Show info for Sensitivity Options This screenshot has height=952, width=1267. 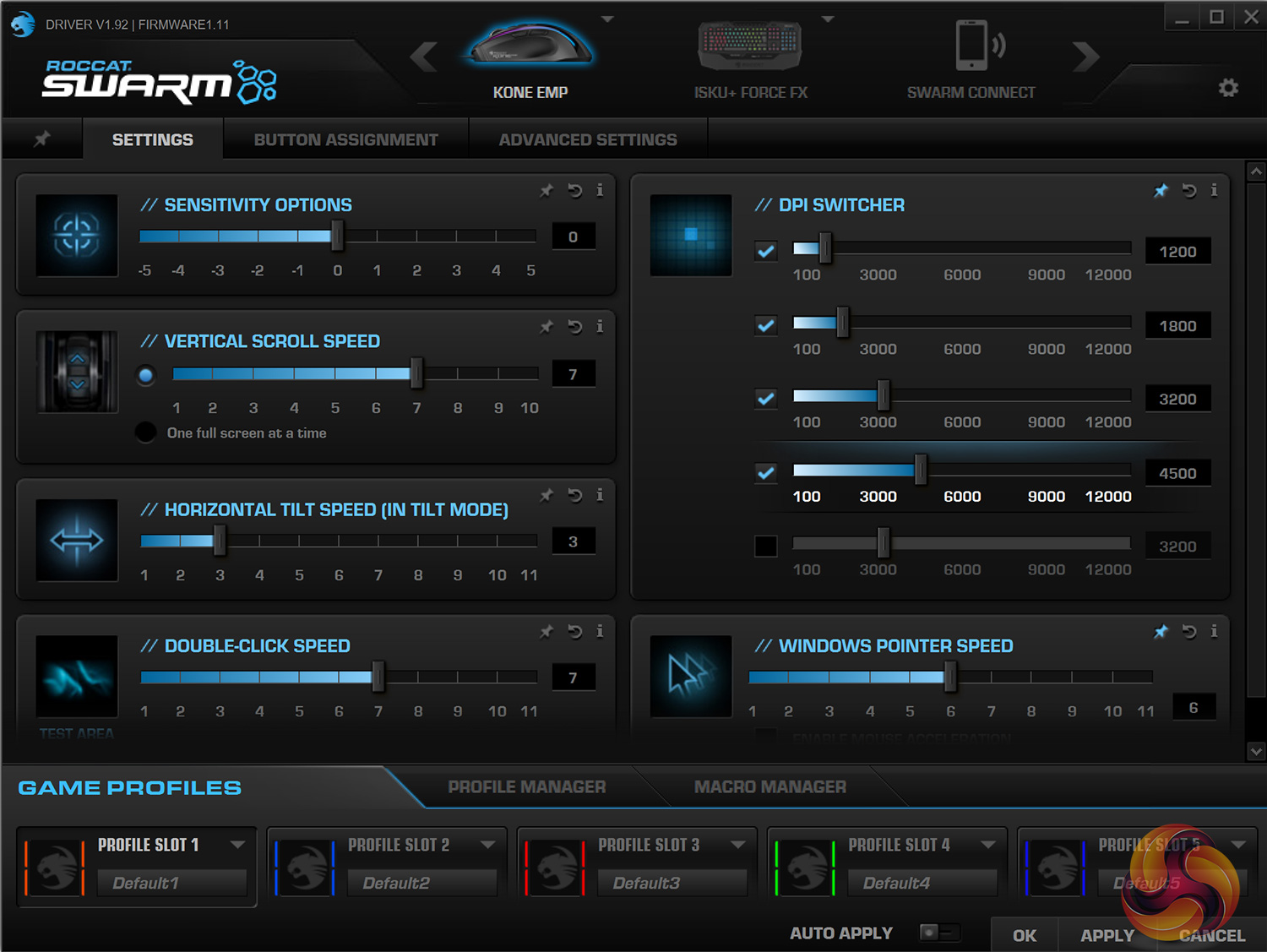[x=600, y=190]
